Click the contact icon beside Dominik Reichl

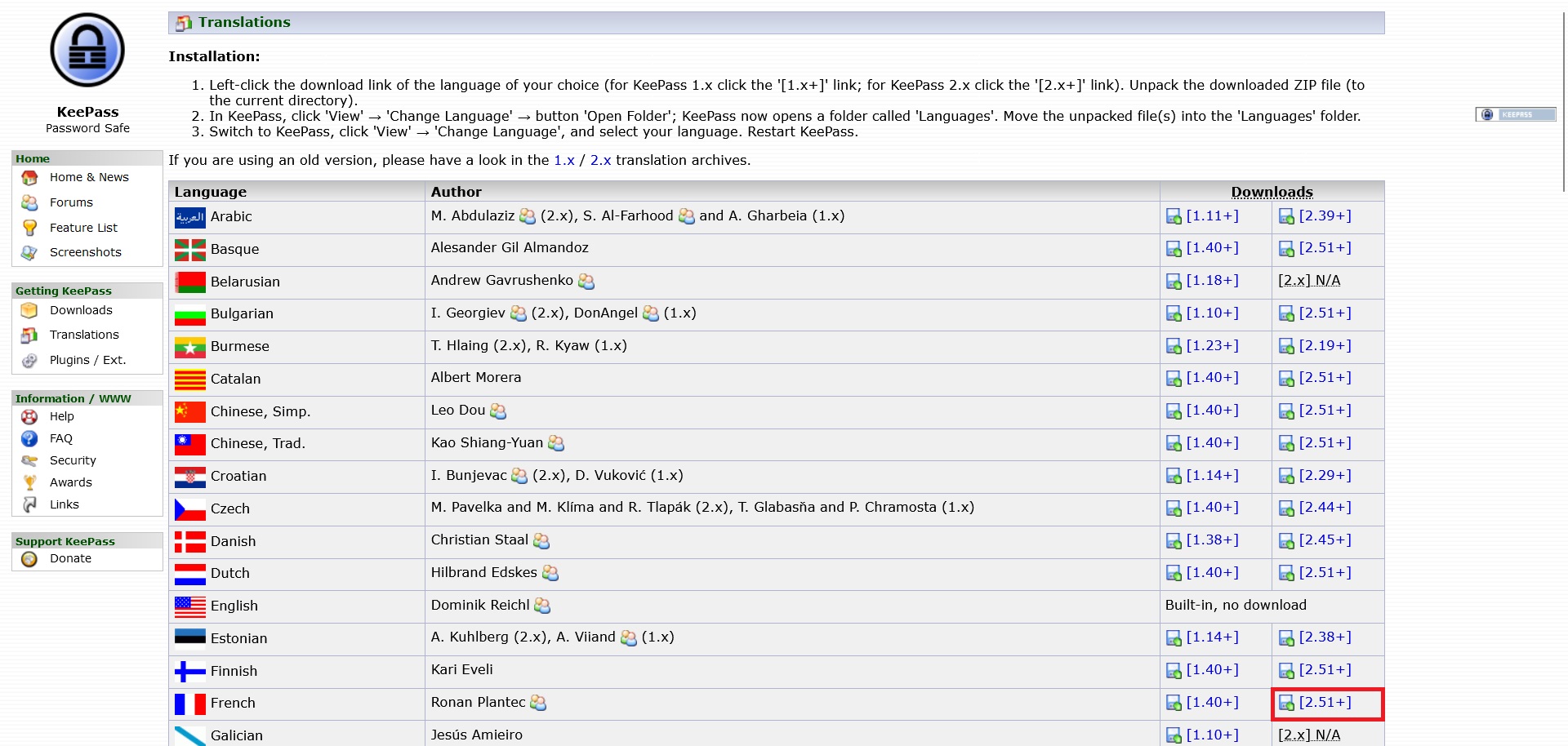pyautogui.click(x=542, y=606)
